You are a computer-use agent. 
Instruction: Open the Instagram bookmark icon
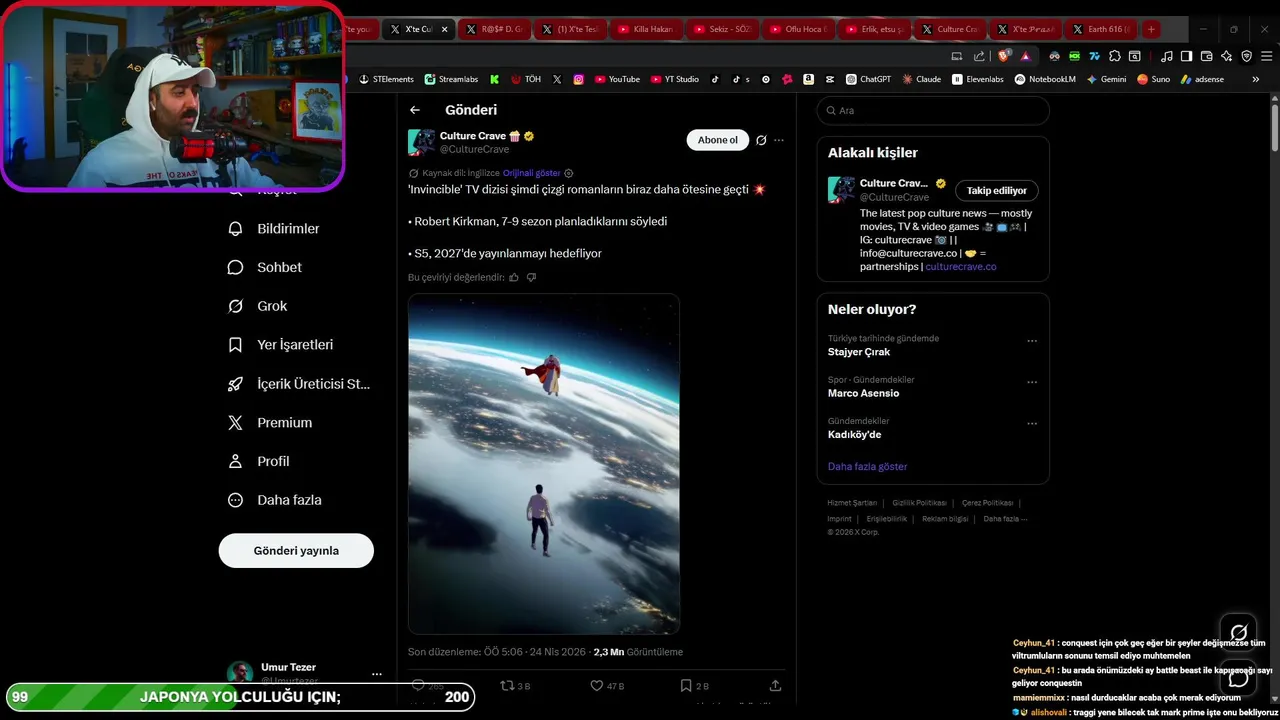click(x=578, y=79)
